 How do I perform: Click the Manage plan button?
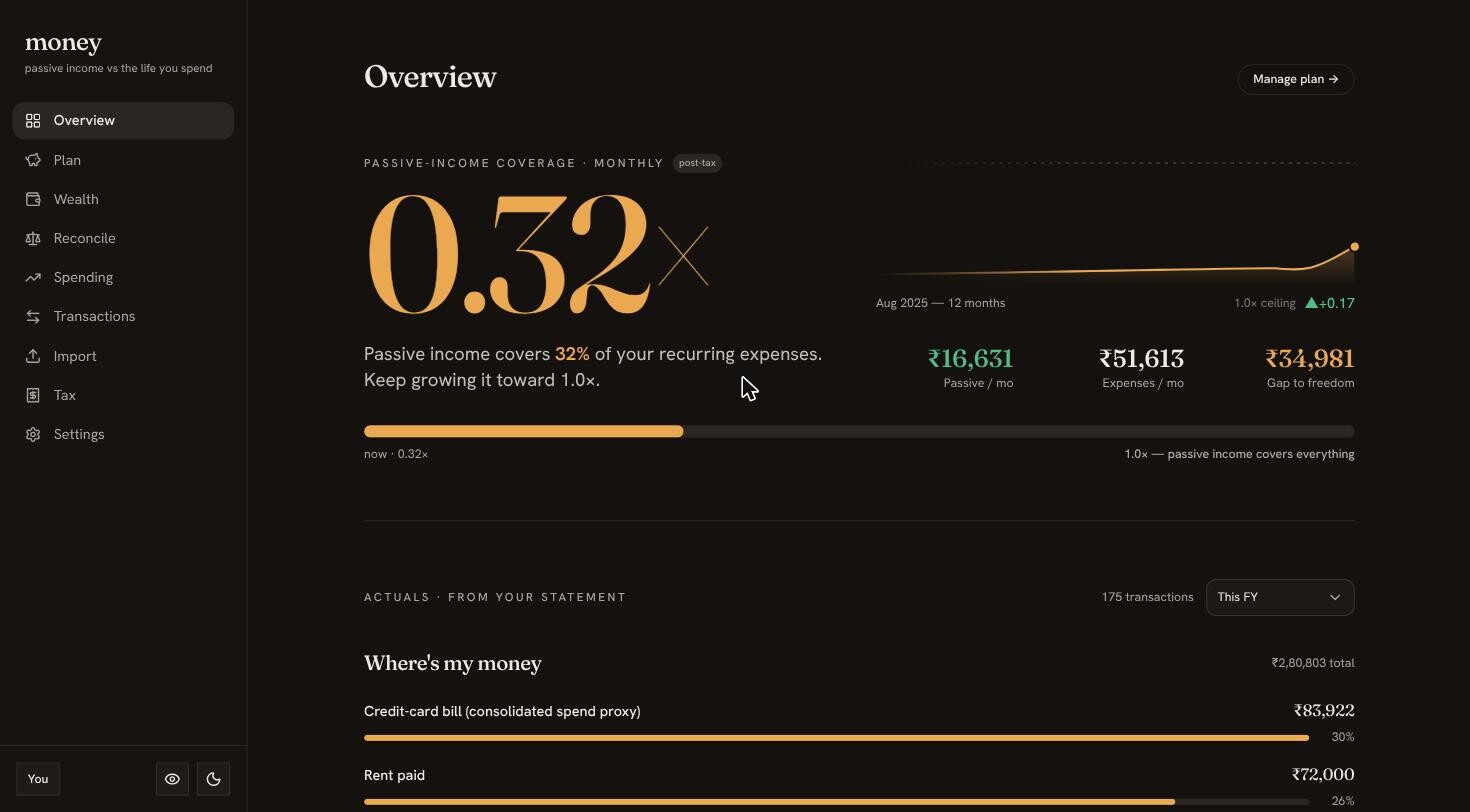tap(1296, 79)
